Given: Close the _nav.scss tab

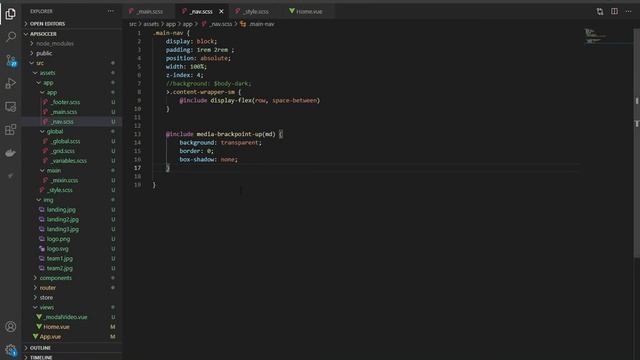Looking at the screenshot, I should point(221,11).
